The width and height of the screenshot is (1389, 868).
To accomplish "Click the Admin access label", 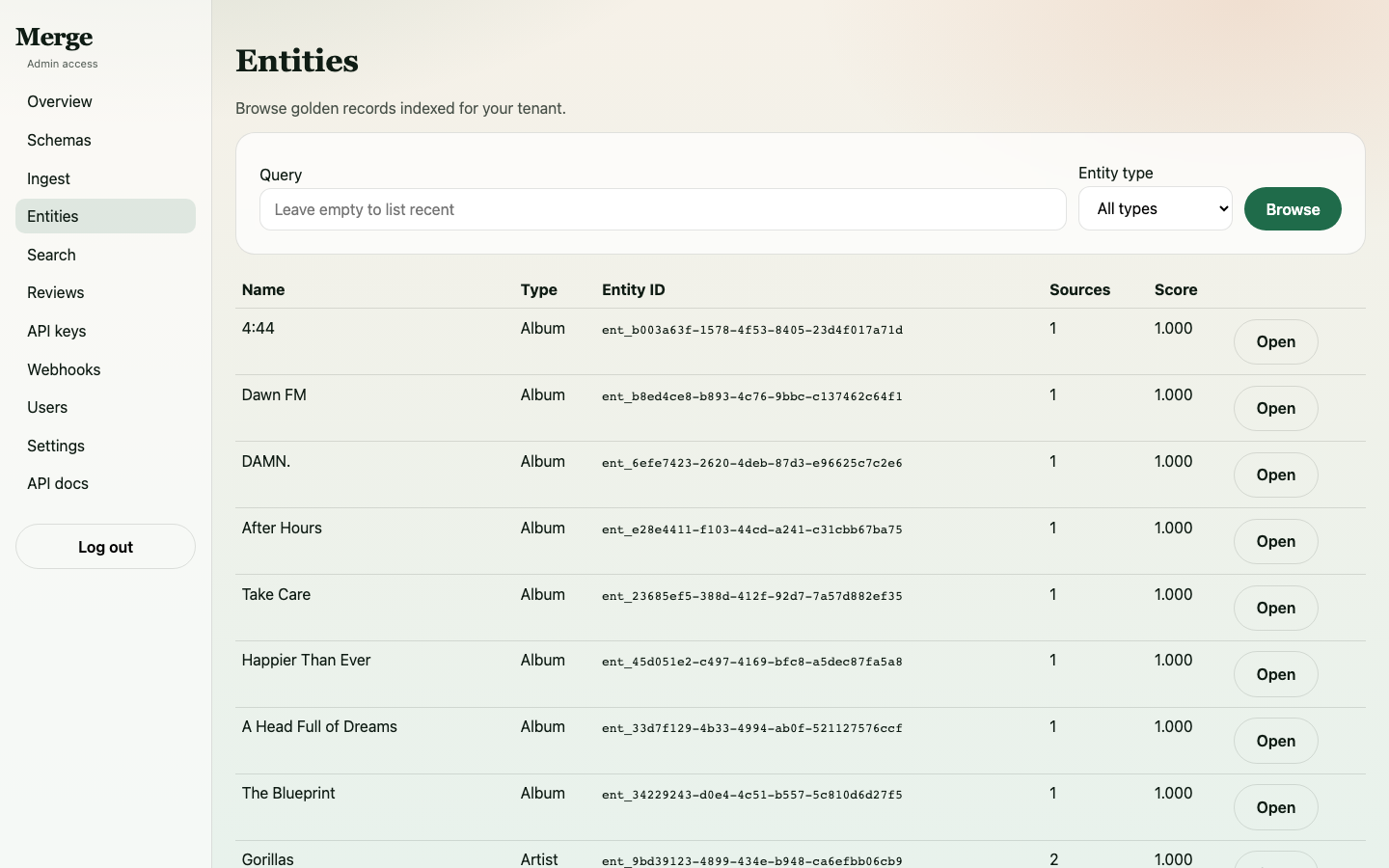I will (63, 64).
